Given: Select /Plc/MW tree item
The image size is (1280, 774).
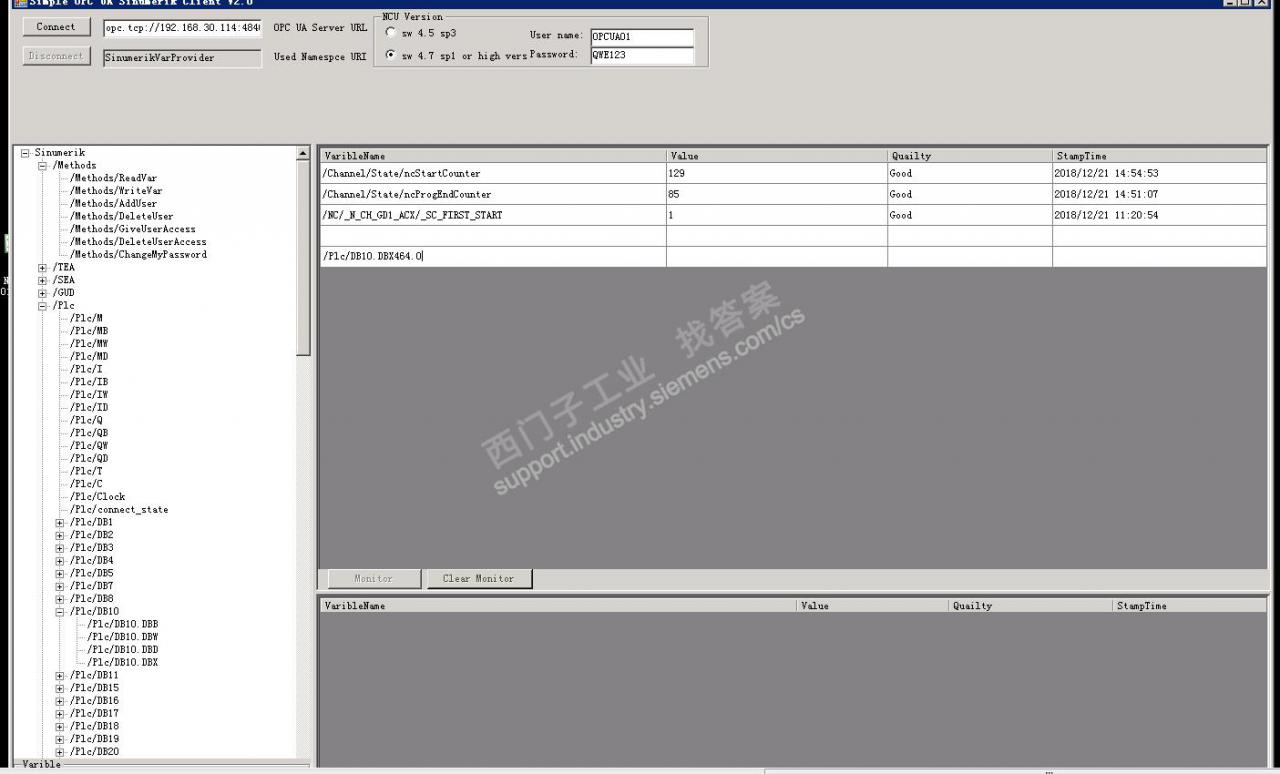Looking at the screenshot, I should click(89, 344).
